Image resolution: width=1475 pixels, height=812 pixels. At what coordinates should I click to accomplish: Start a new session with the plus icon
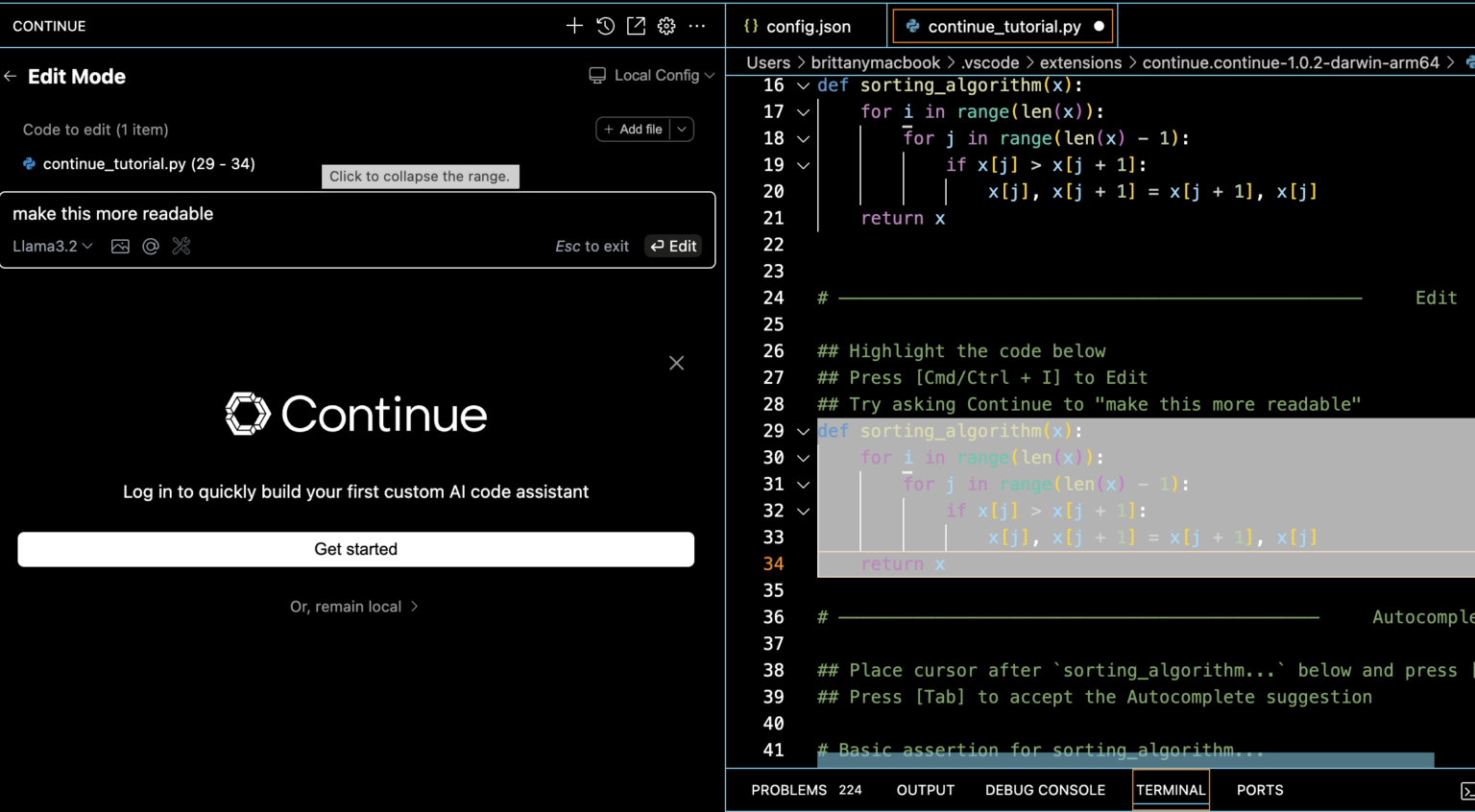tap(574, 26)
